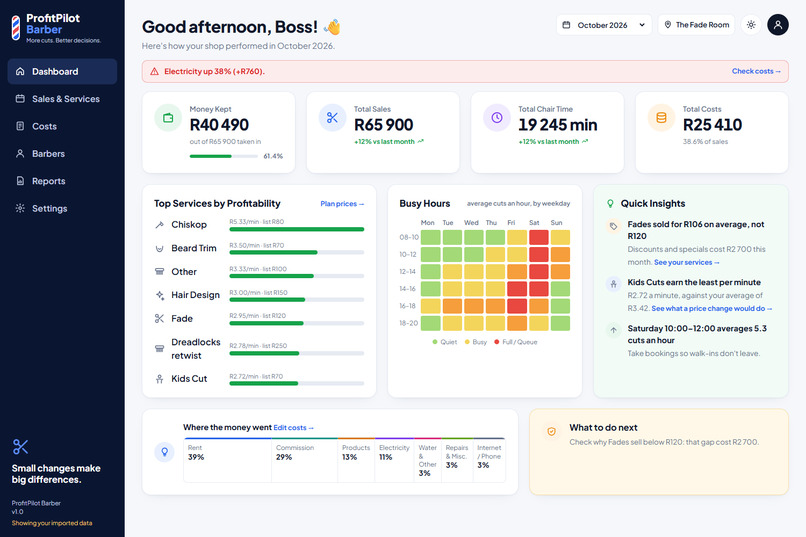Click the Chiskop profitability bar
The height and width of the screenshot is (537, 806).
click(x=297, y=229)
